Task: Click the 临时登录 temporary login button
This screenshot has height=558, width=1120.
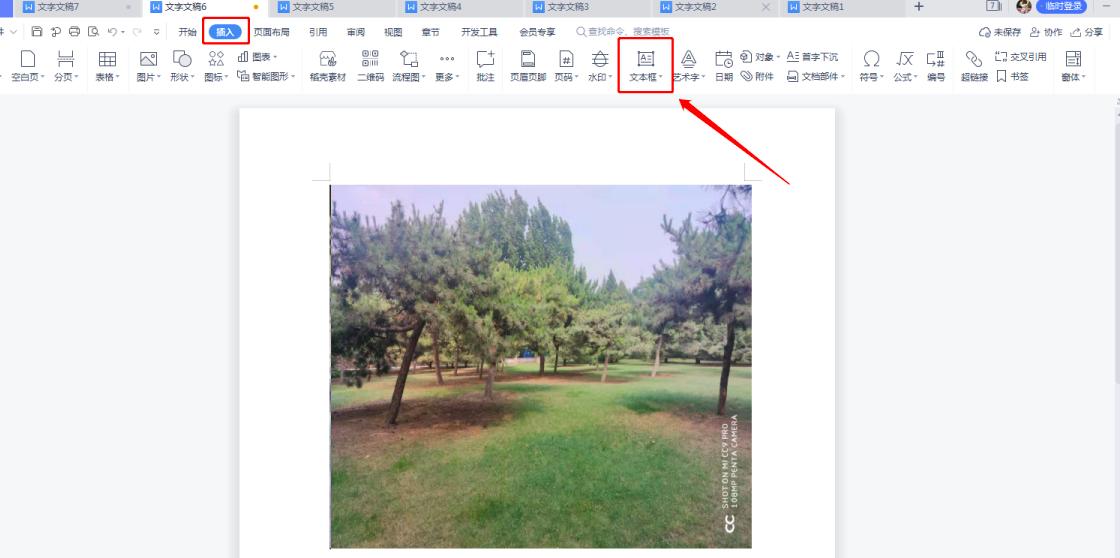Action: click(x=1061, y=6)
